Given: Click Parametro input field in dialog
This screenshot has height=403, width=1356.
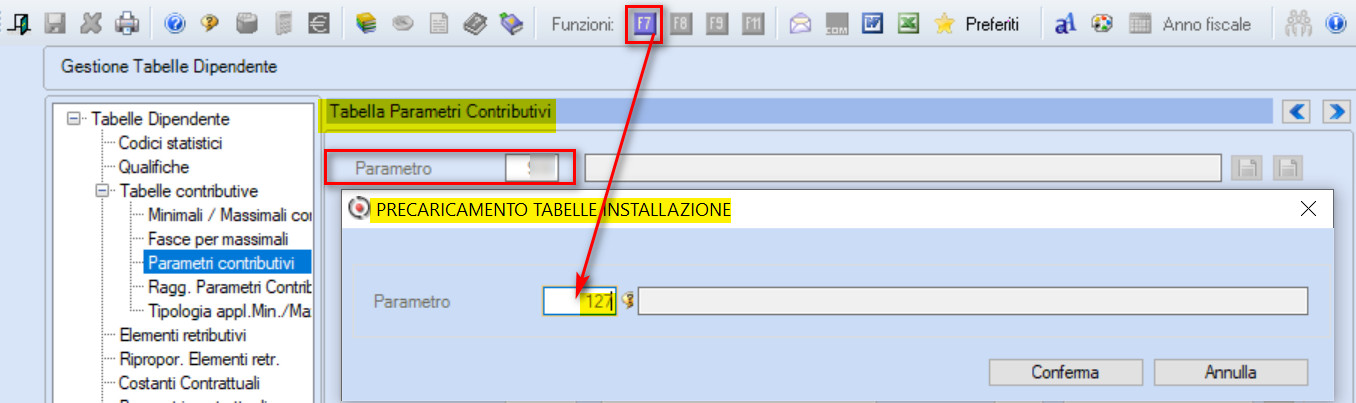Looking at the screenshot, I should [x=579, y=300].
